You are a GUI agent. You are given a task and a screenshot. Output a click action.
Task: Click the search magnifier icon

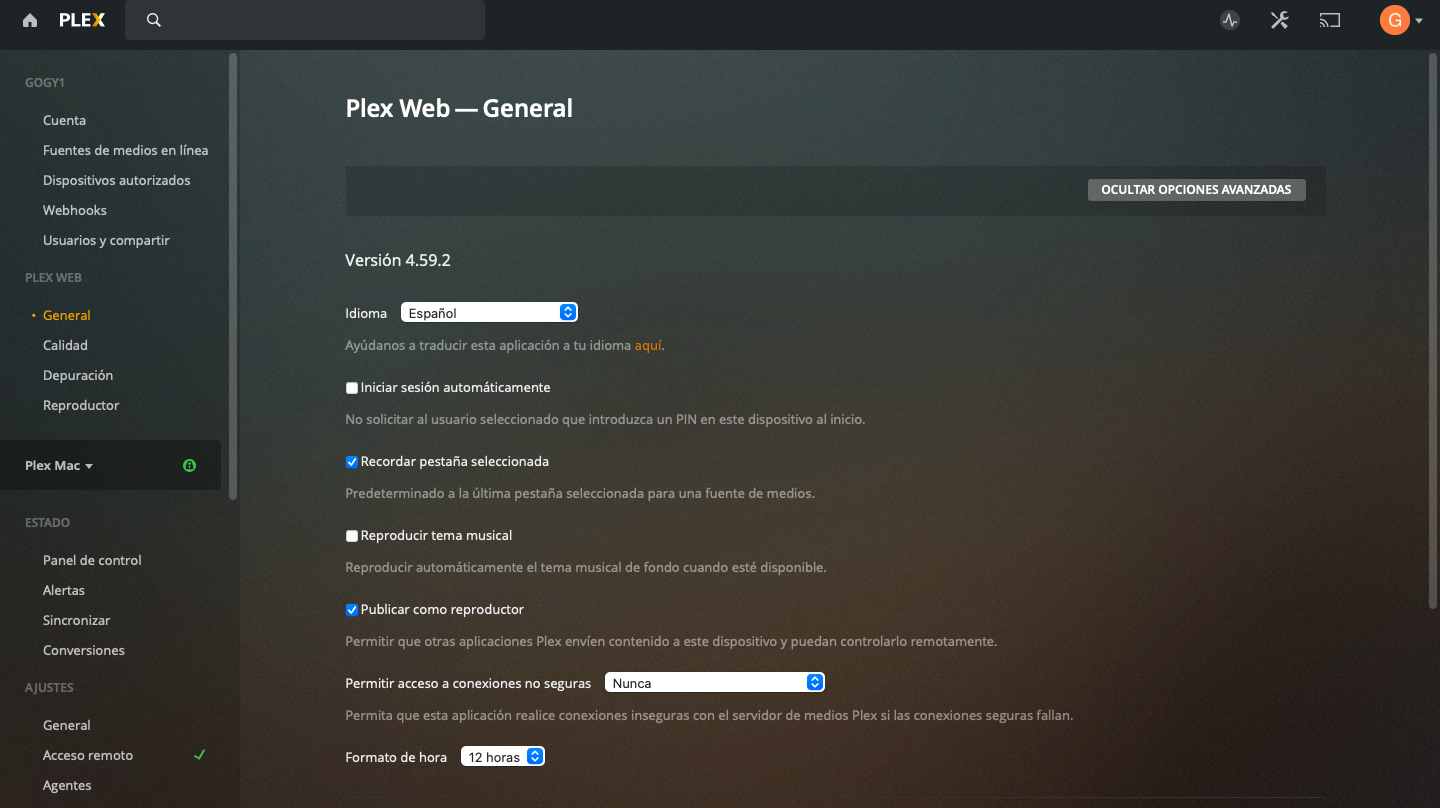(x=153, y=20)
